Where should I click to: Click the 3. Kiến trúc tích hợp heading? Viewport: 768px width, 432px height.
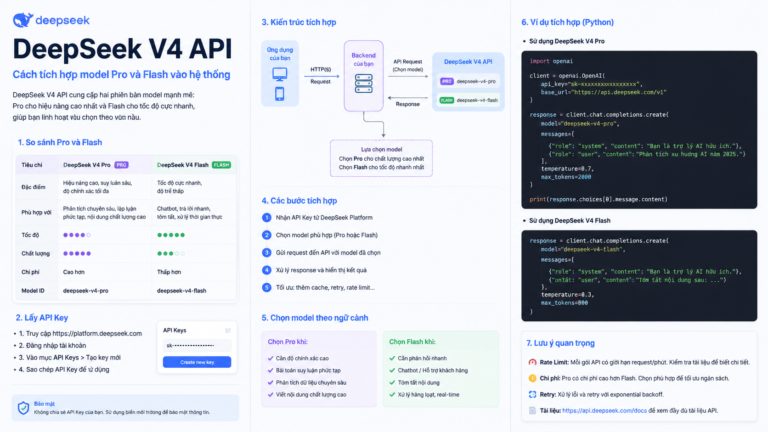tap(299, 22)
